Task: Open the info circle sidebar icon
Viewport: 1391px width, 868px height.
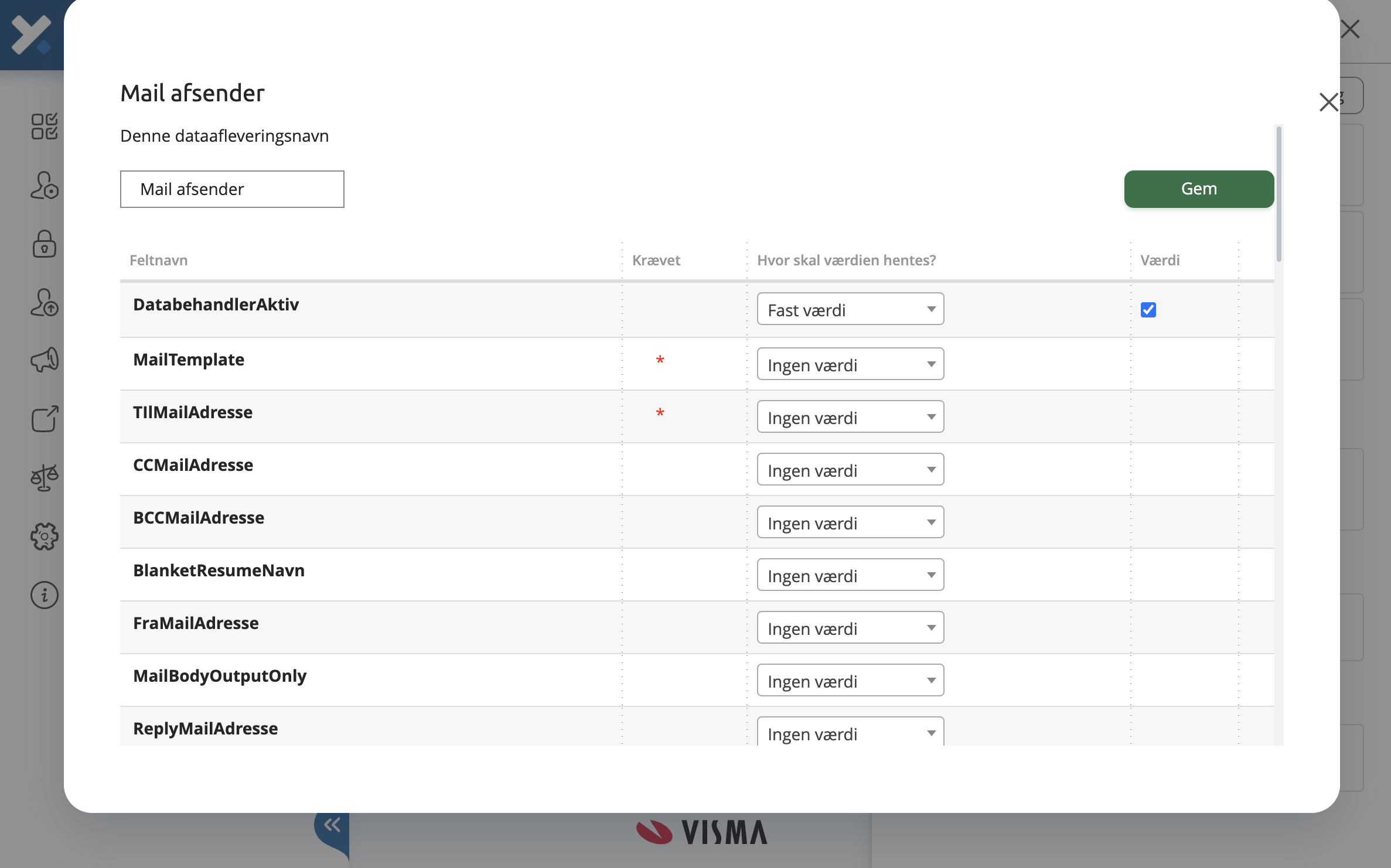Action: click(x=45, y=595)
